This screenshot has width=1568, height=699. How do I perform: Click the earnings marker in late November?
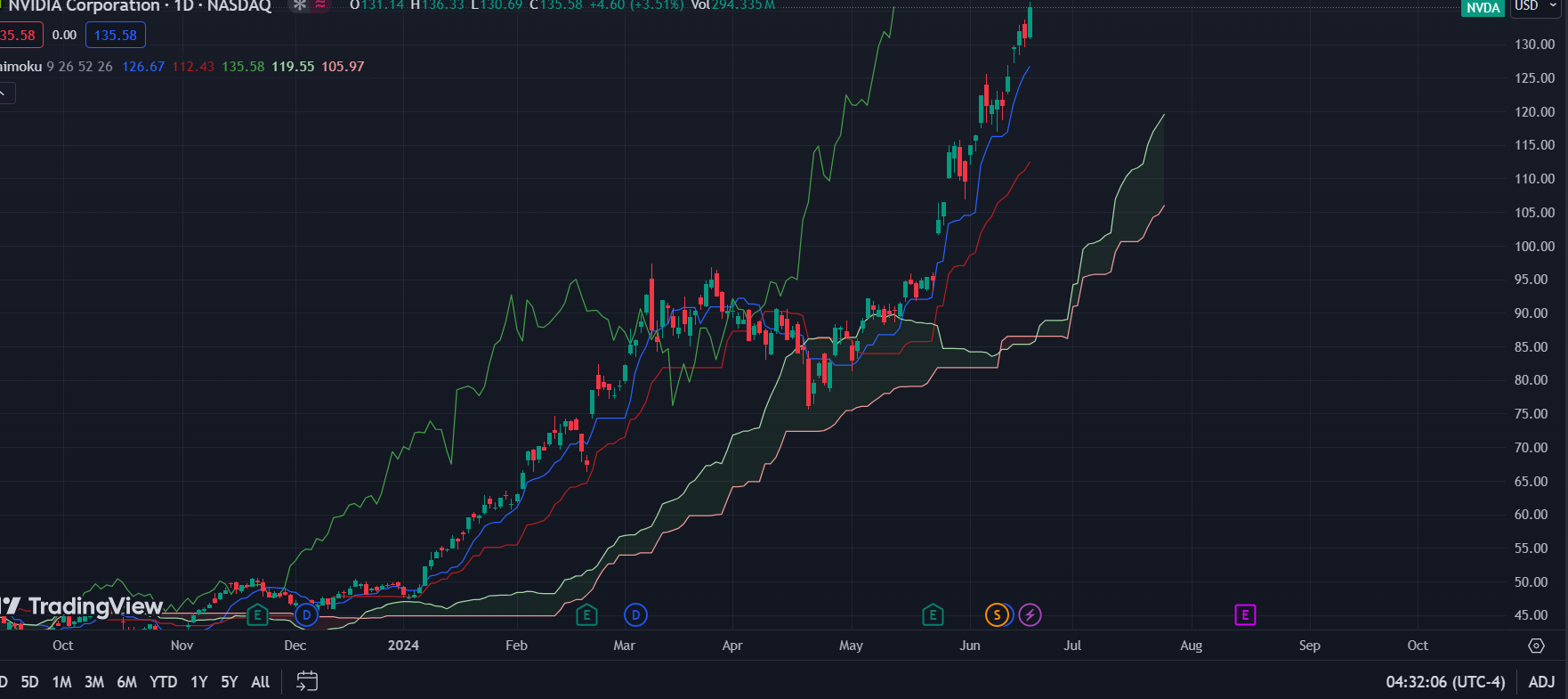[257, 614]
